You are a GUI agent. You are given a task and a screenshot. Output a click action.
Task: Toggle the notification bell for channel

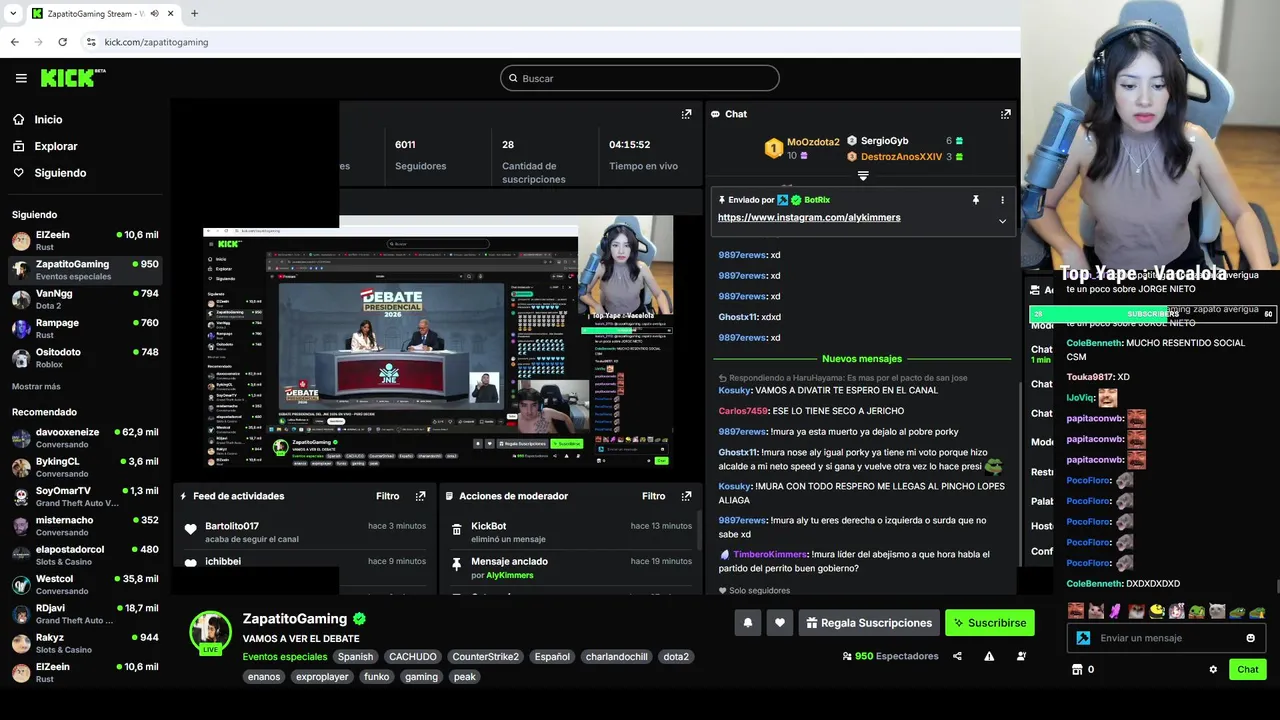pos(747,622)
